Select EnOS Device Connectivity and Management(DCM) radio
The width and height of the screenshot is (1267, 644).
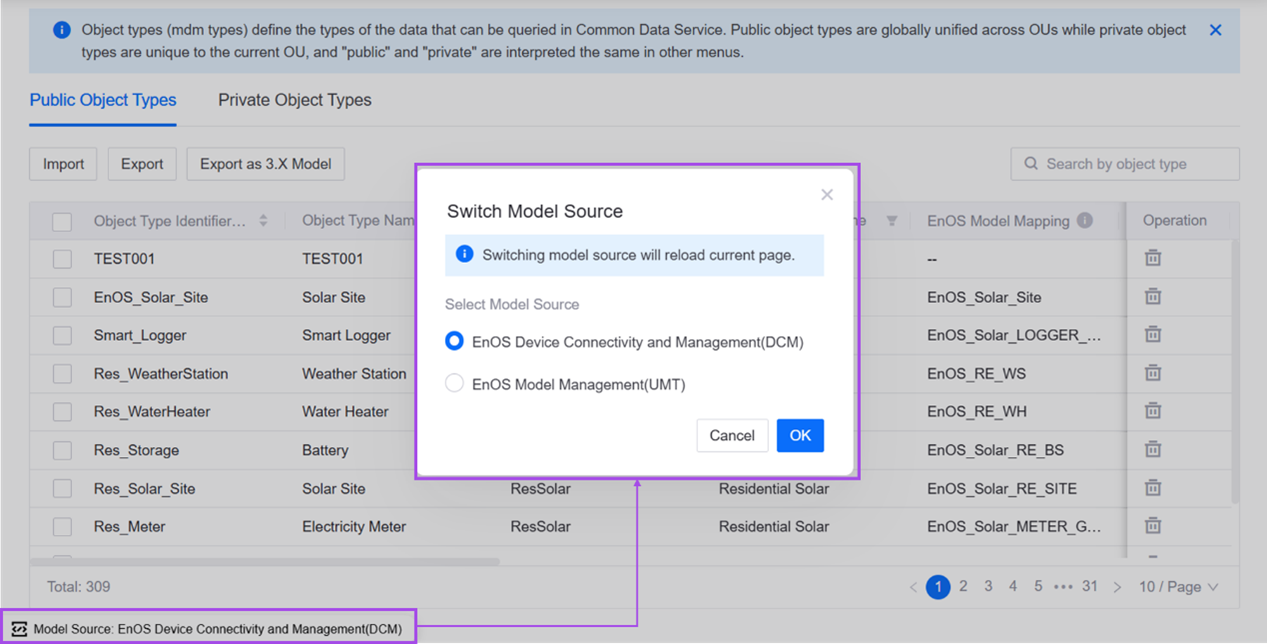click(x=454, y=342)
